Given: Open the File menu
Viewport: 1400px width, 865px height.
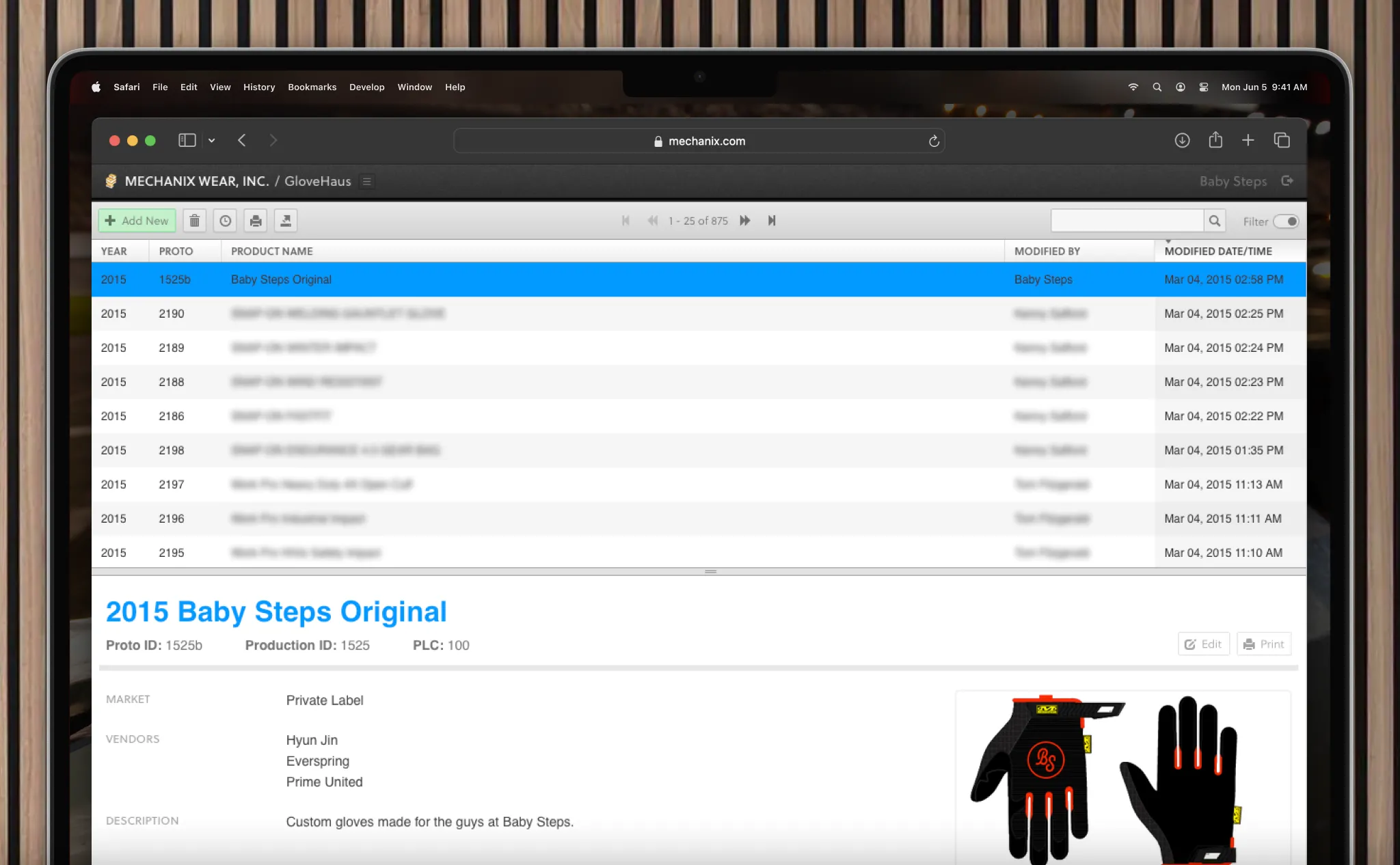Looking at the screenshot, I should tap(160, 87).
